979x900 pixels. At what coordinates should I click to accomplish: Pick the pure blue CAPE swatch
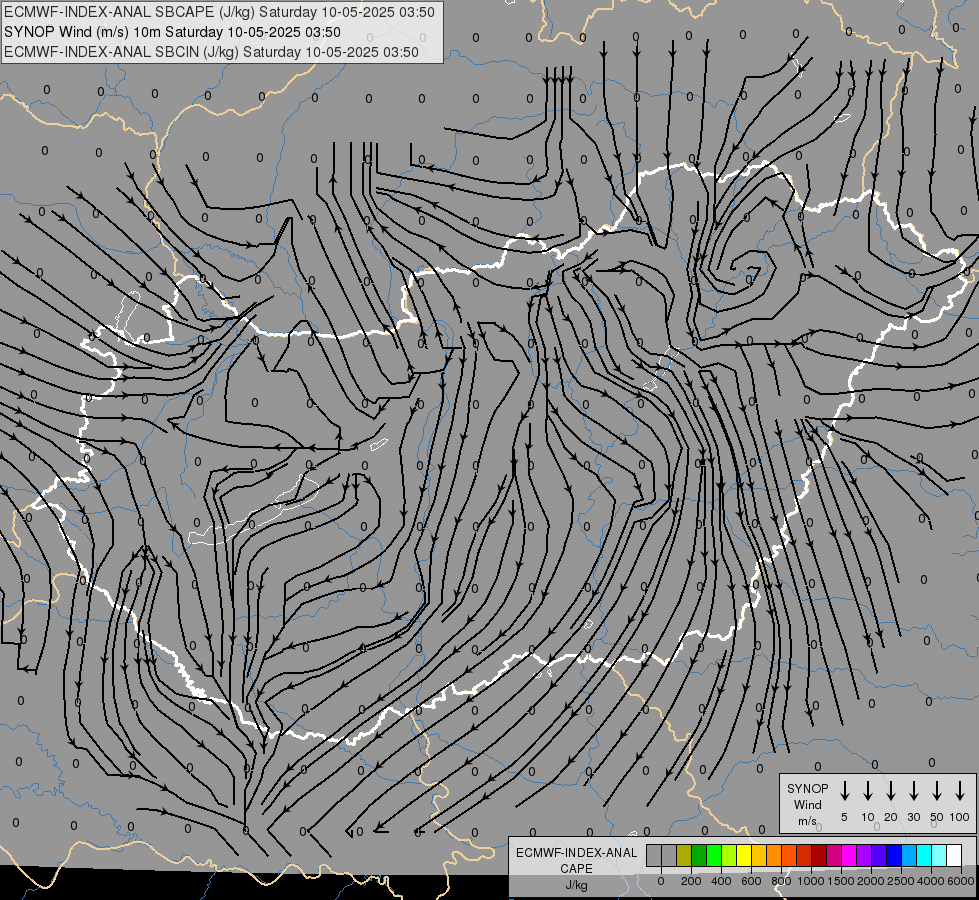[893, 855]
